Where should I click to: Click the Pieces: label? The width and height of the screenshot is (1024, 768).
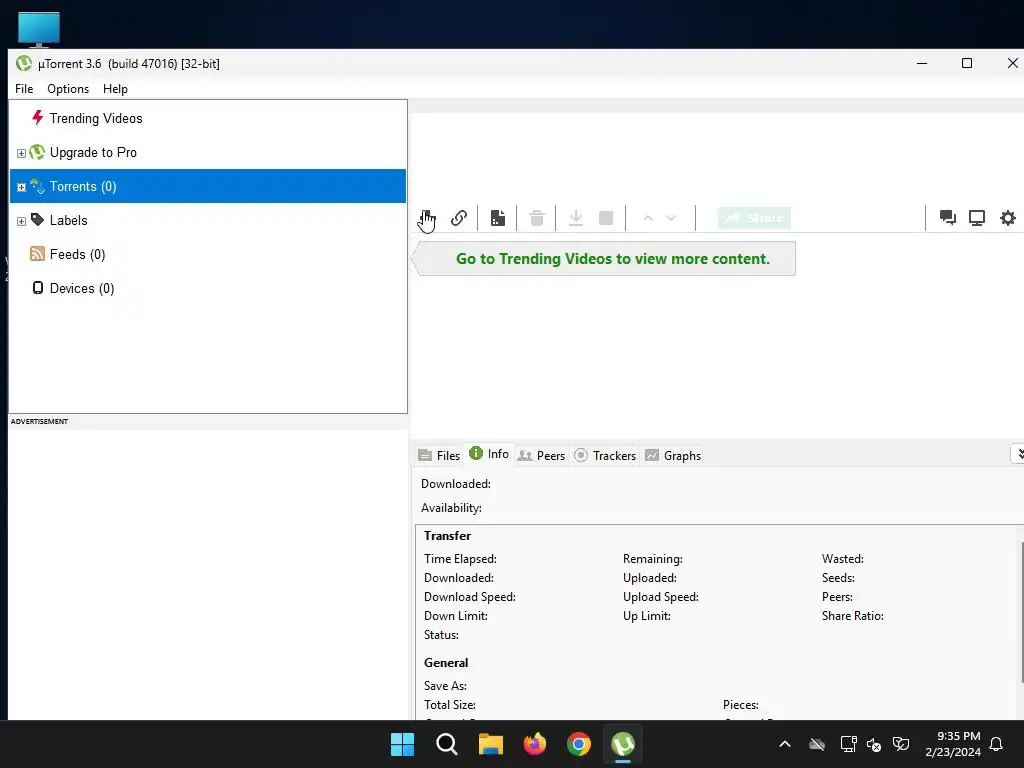tap(741, 705)
